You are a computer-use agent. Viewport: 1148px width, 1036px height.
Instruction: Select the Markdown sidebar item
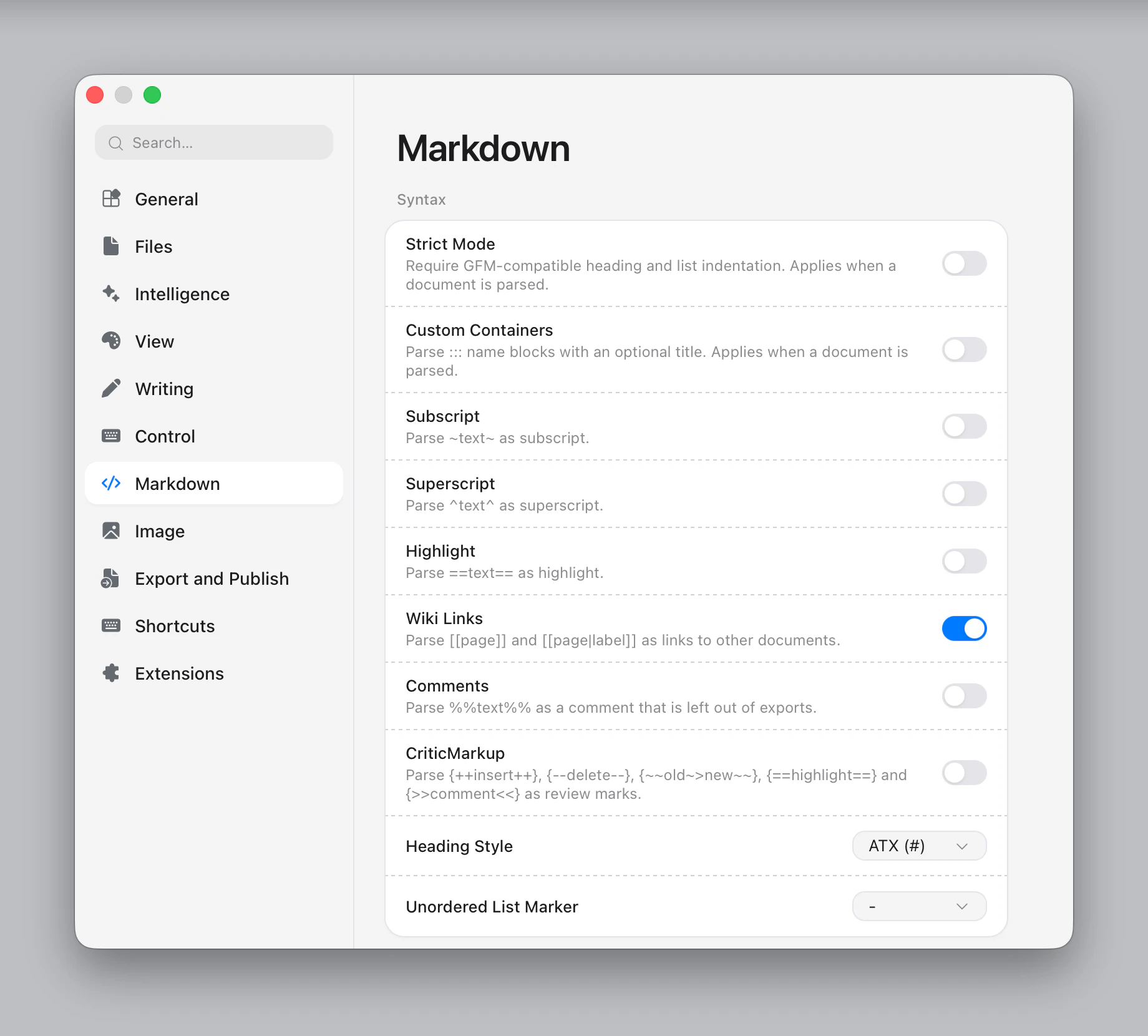coord(214,483)
